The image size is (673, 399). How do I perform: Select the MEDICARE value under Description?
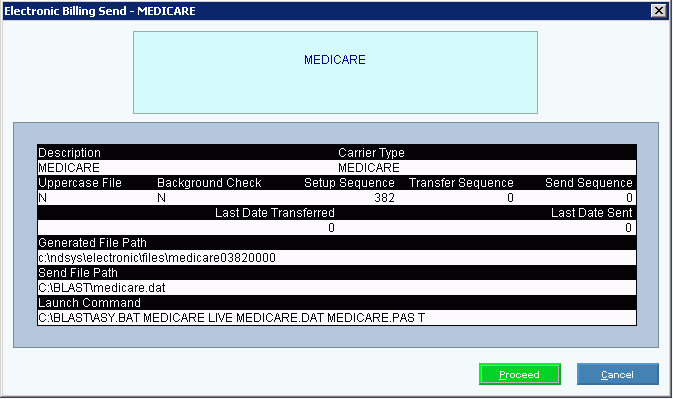click(69, 168)
